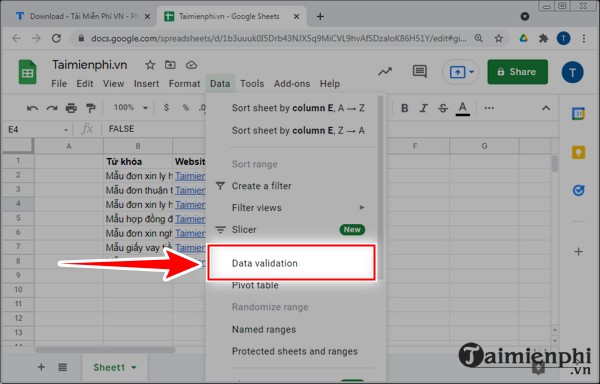Format as currency with dollar icon
Image resolution: width=600 pixels, height=384 pixels.
click(166, 108)
